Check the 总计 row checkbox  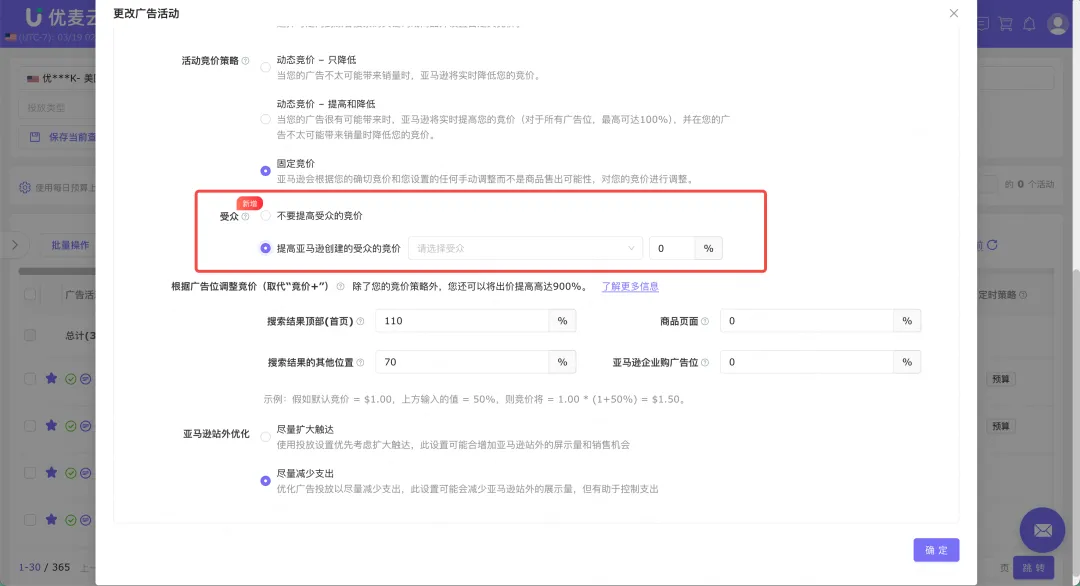29,333
